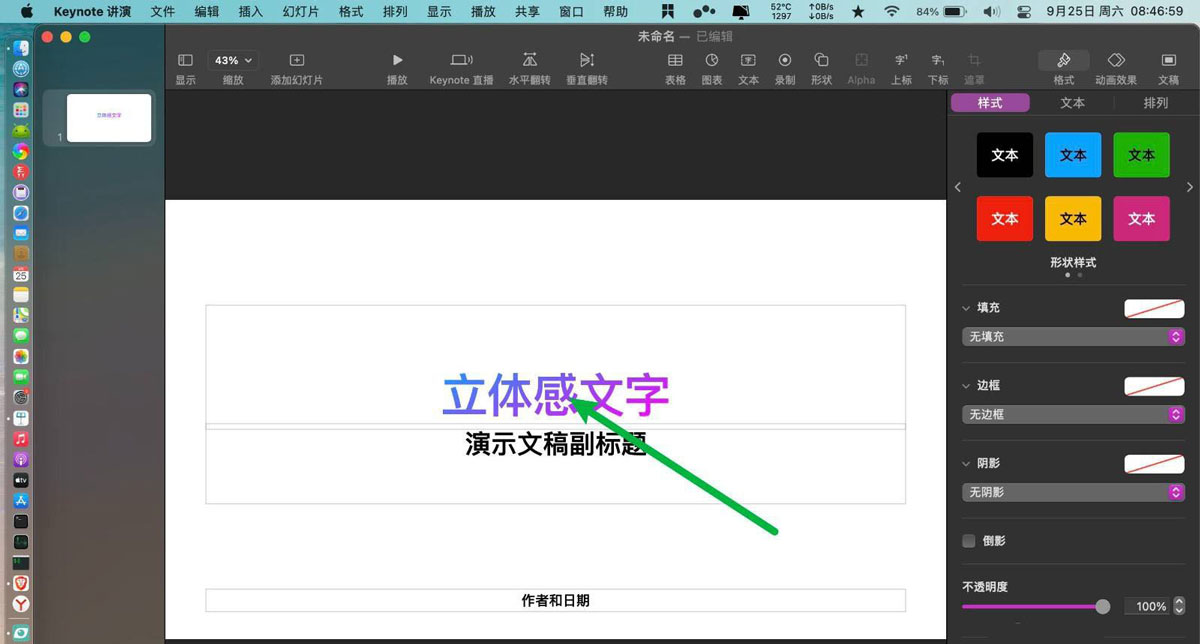Open the Apple menu
1200x644 pixels.
(x=27, y=12)
